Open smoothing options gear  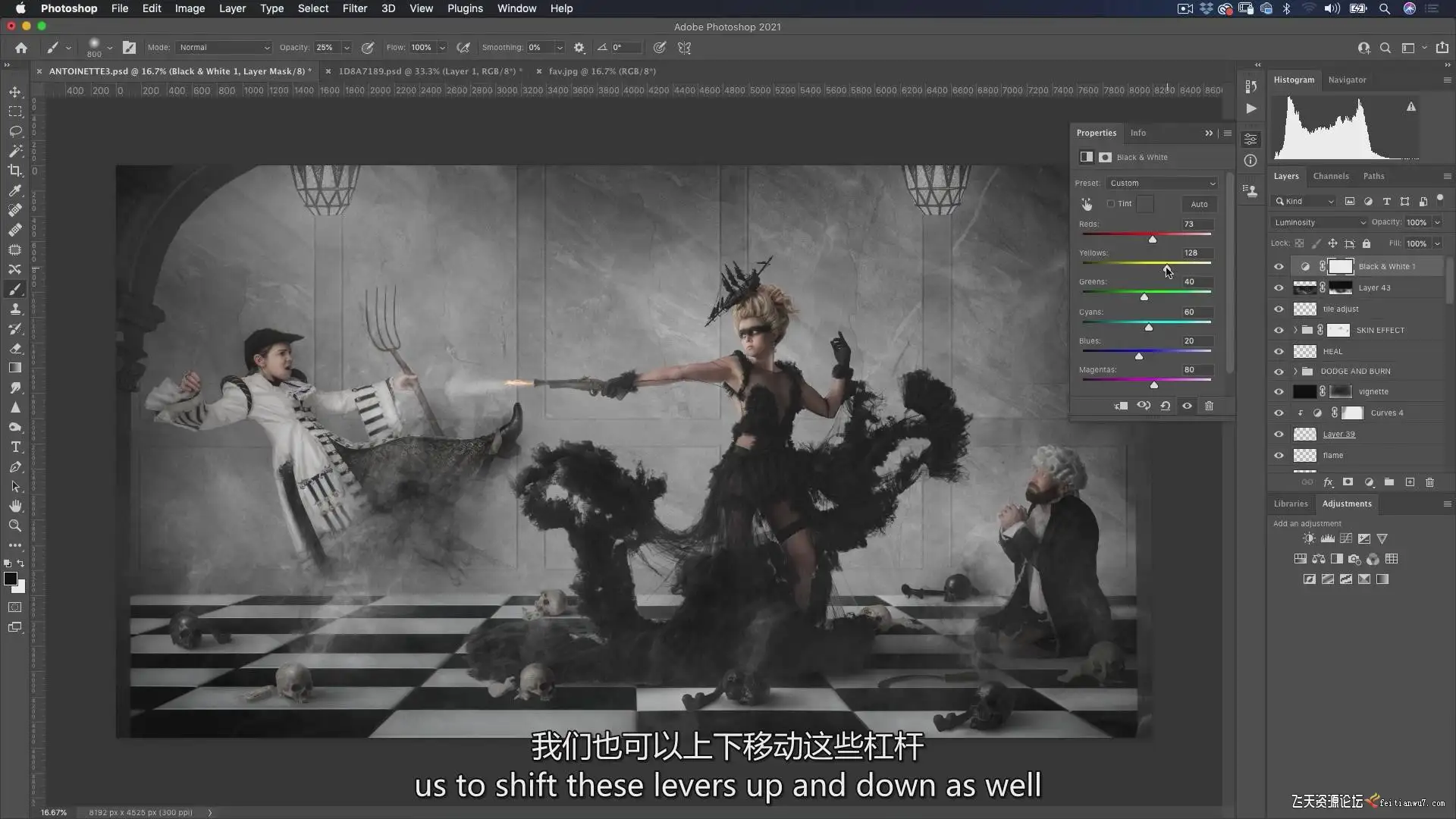[579, 48]
